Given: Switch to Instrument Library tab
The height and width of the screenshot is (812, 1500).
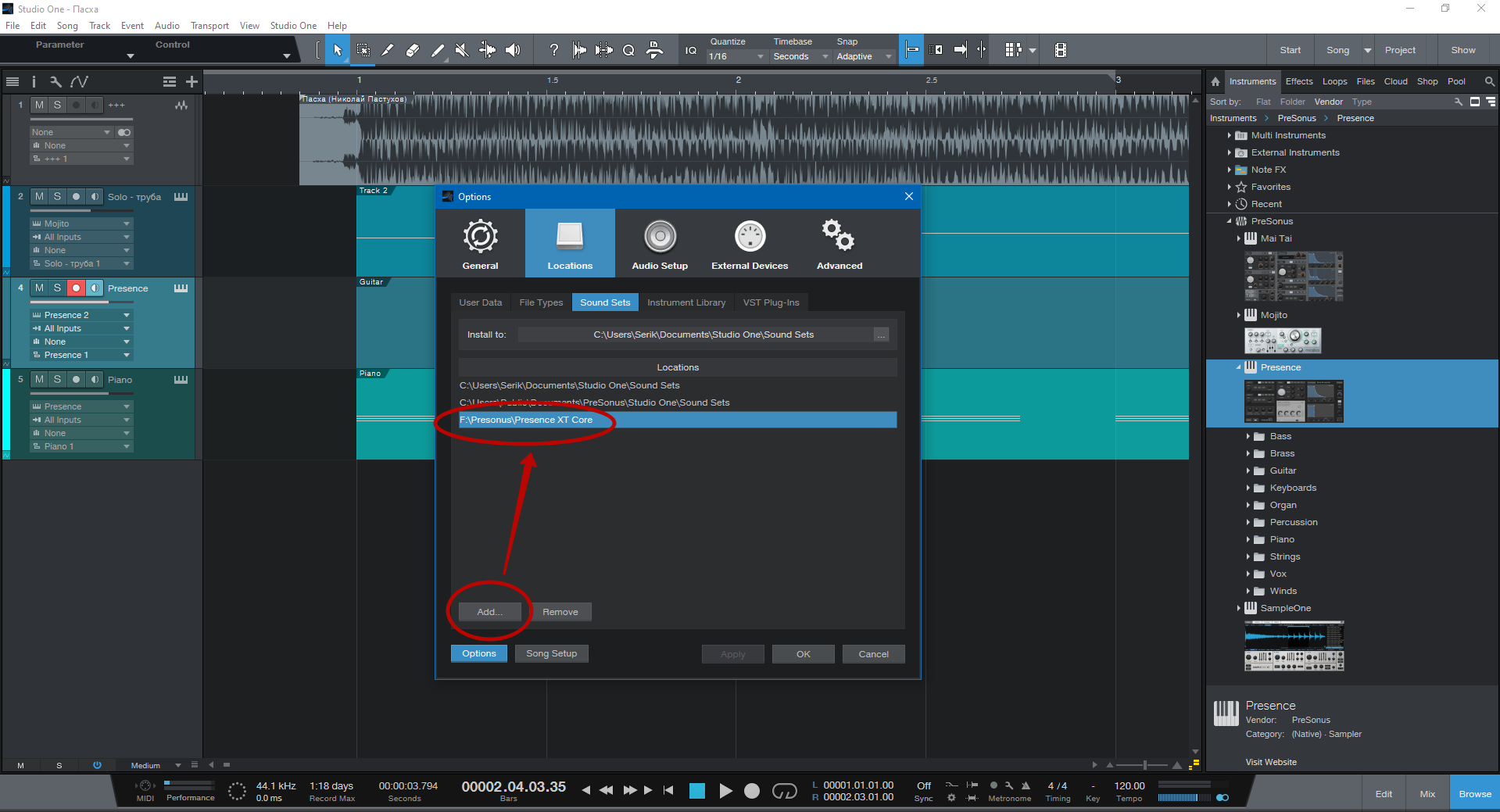Looking at the screenshot, I should (x=686, y=302).
